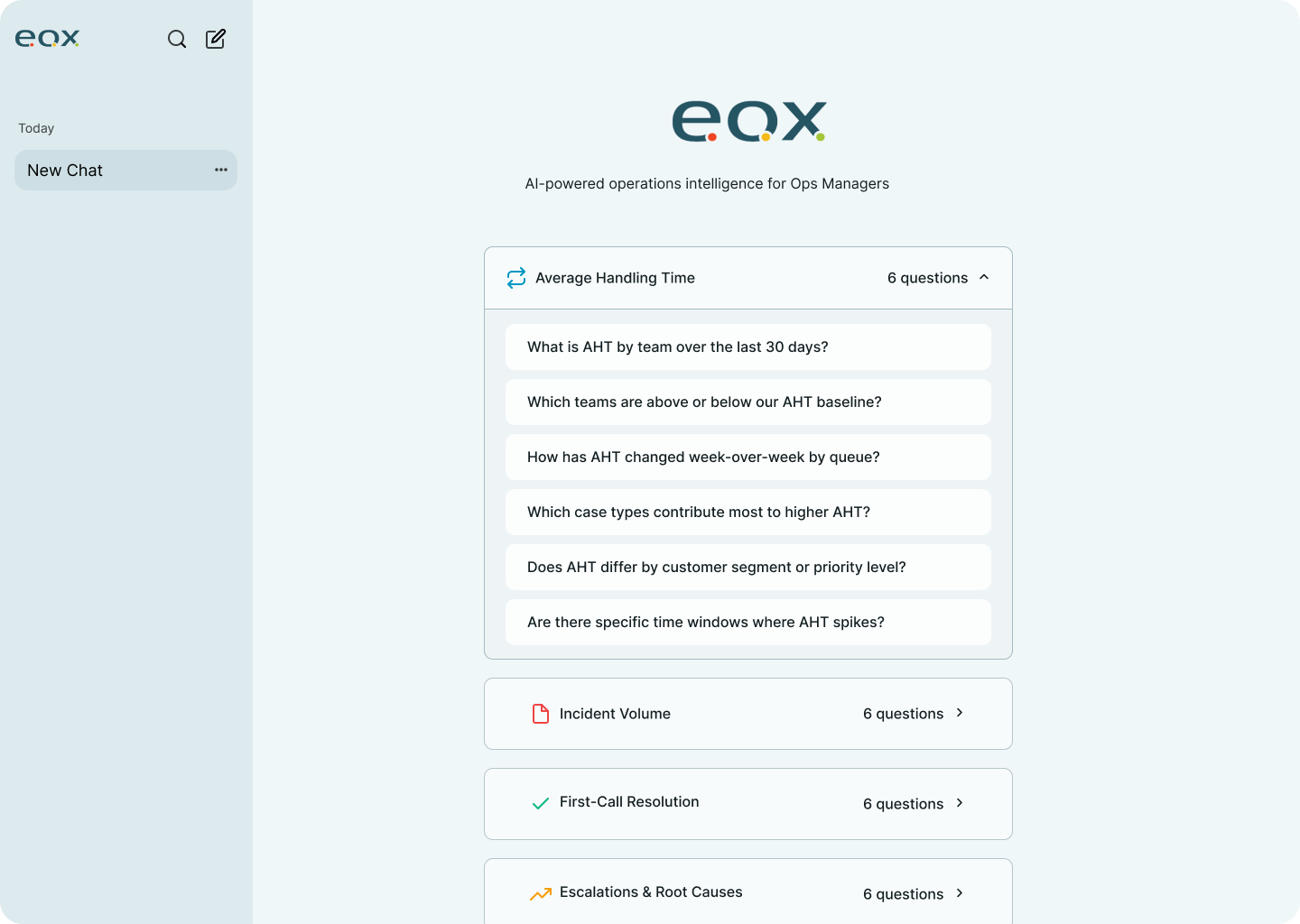The width and height of the screenshot is (1300, 924).
Task: Click the AI-powered operations intelligence tagline
Action: coord(707,183)
